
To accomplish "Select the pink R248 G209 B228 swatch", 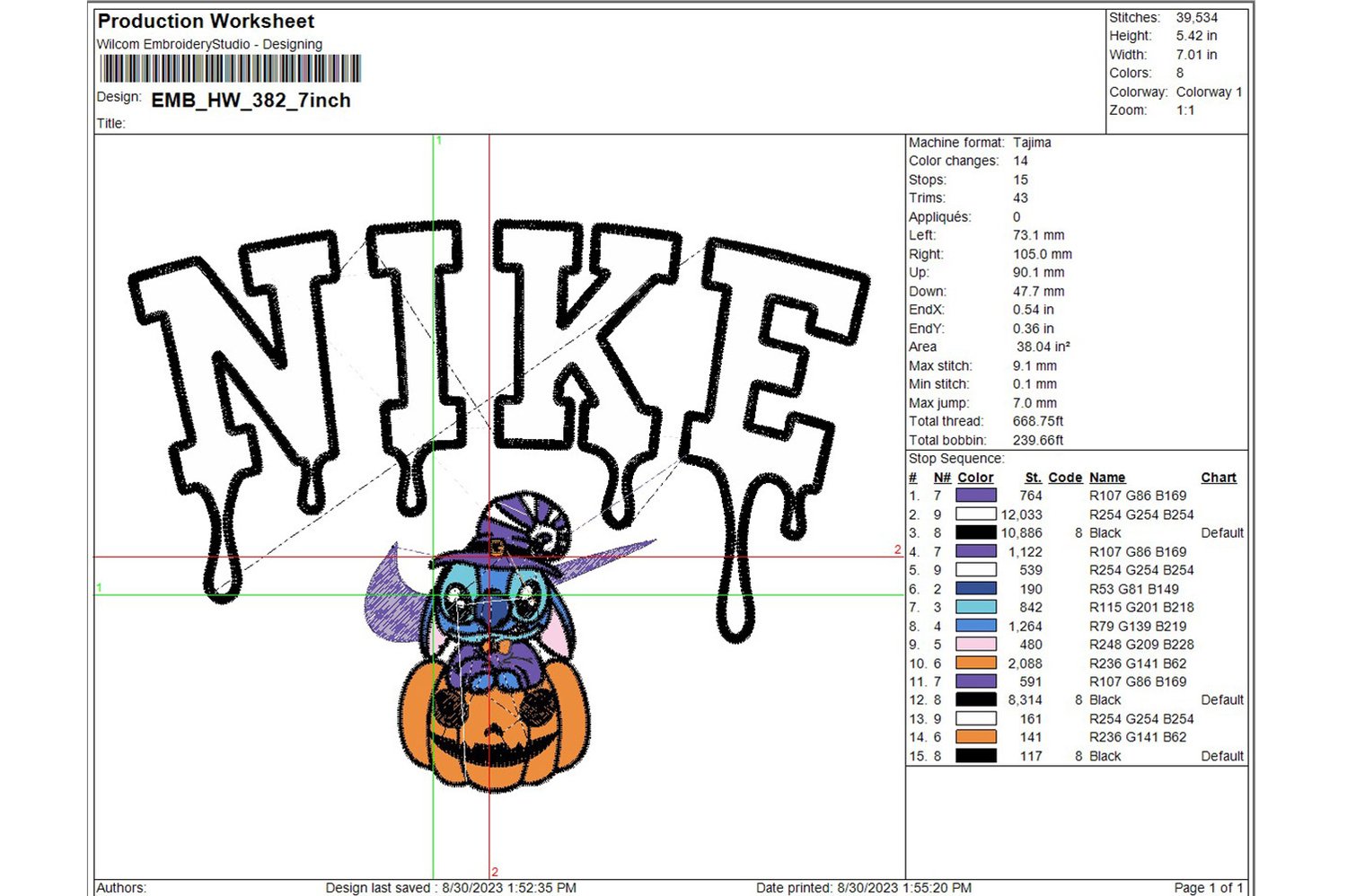I will click(975, 644).
